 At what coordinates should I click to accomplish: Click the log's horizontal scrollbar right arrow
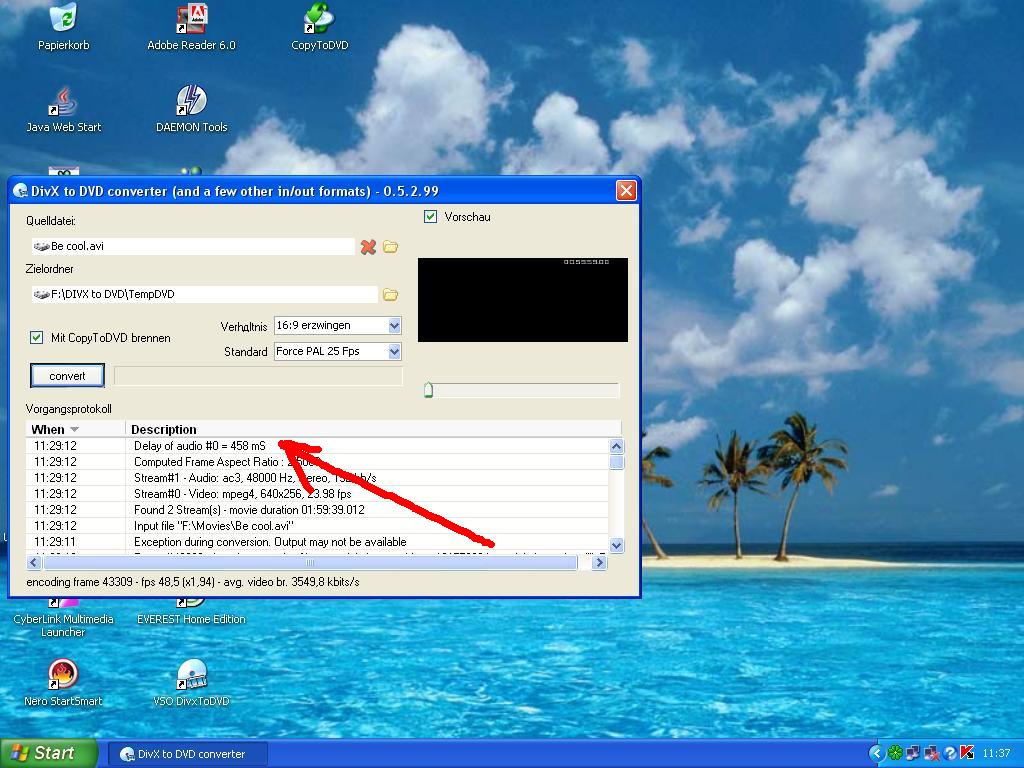point(598,562)
